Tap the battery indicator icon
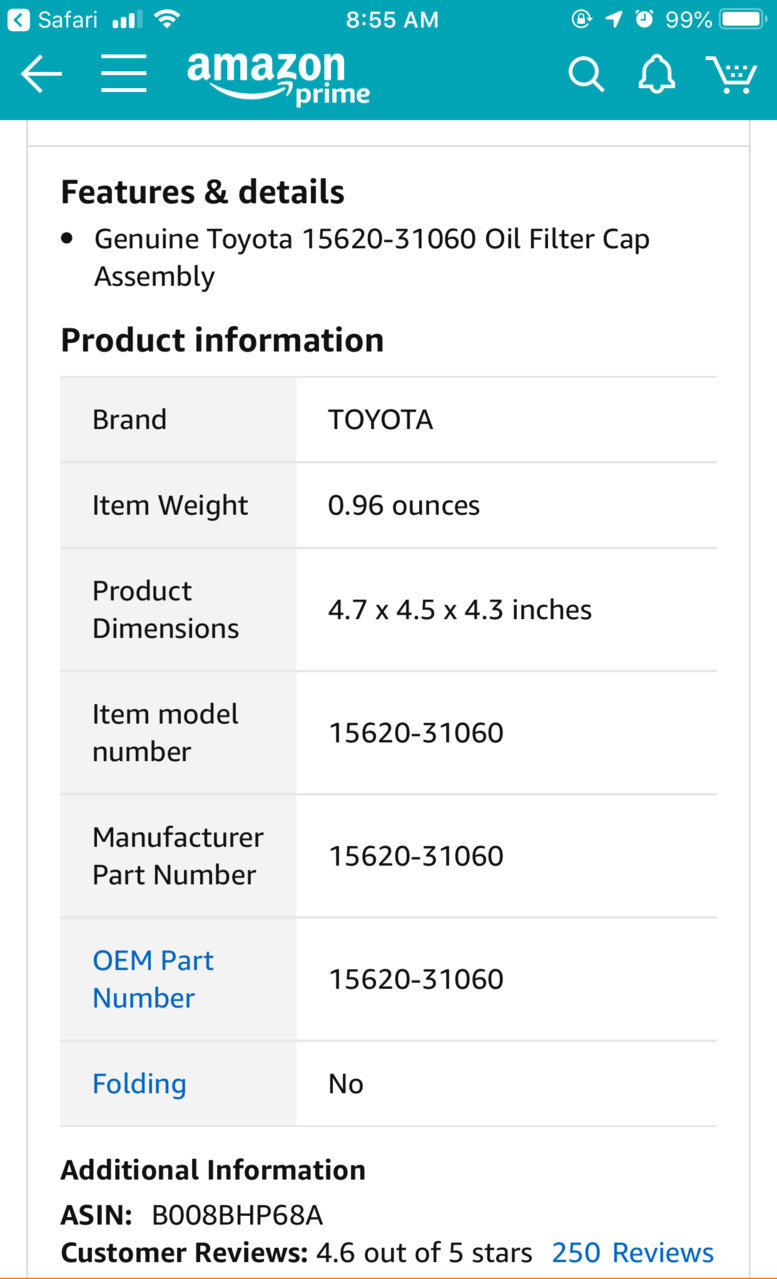Viewport: 777px width, 1279px height. click(743, 19)
